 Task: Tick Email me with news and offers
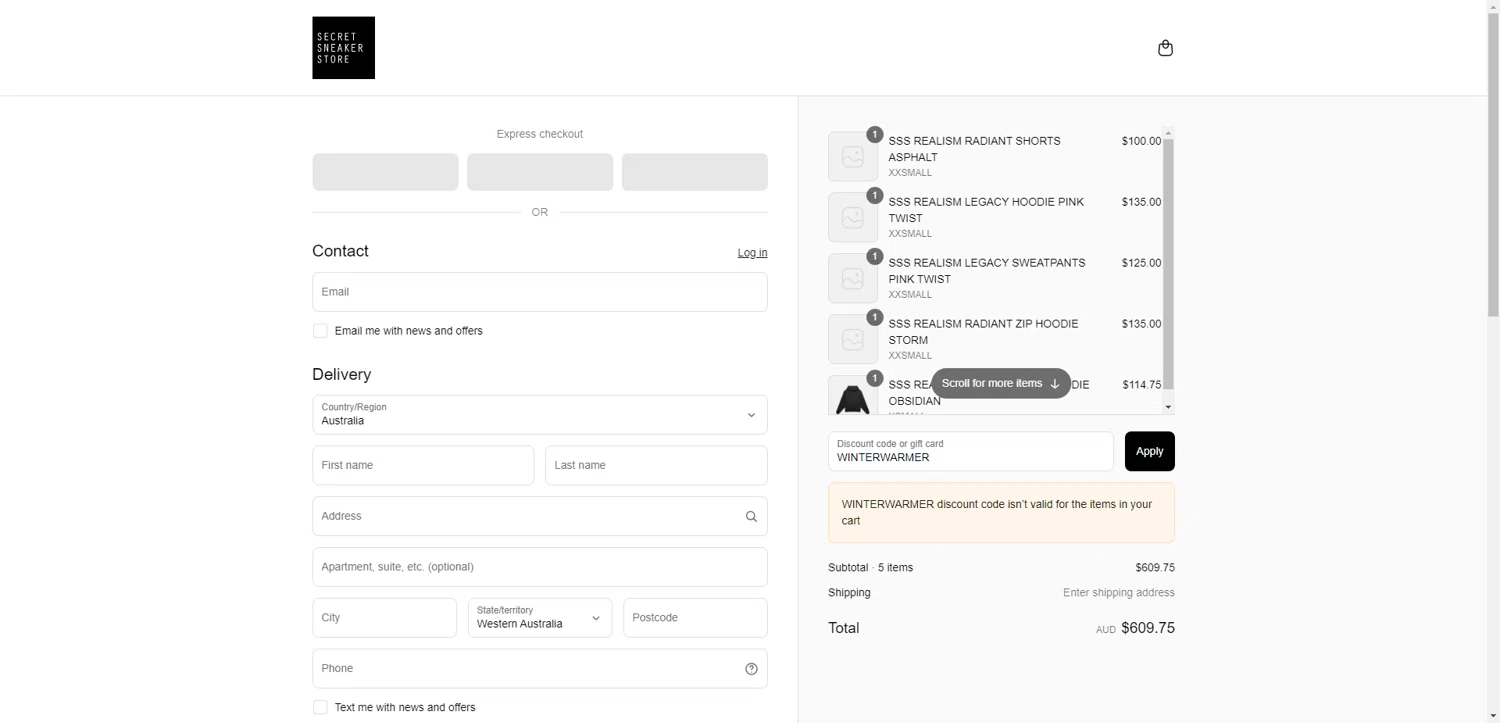tap(320, 331)
